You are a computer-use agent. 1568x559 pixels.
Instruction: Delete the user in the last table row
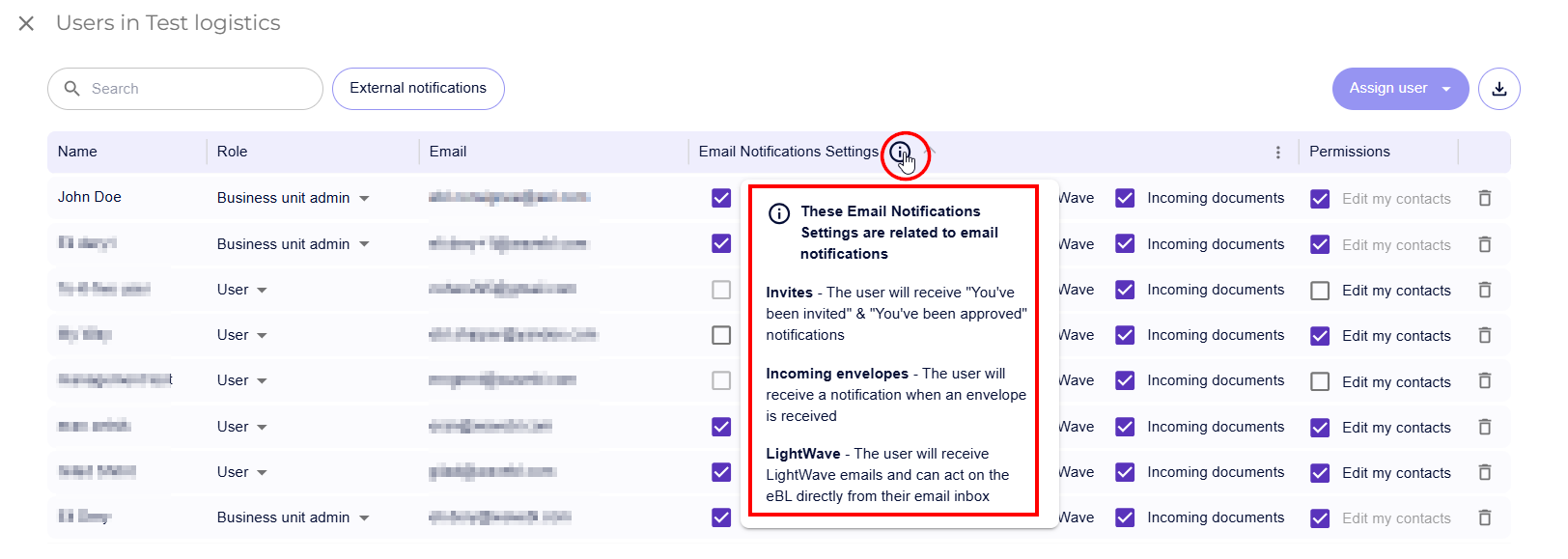(1485, 517)
